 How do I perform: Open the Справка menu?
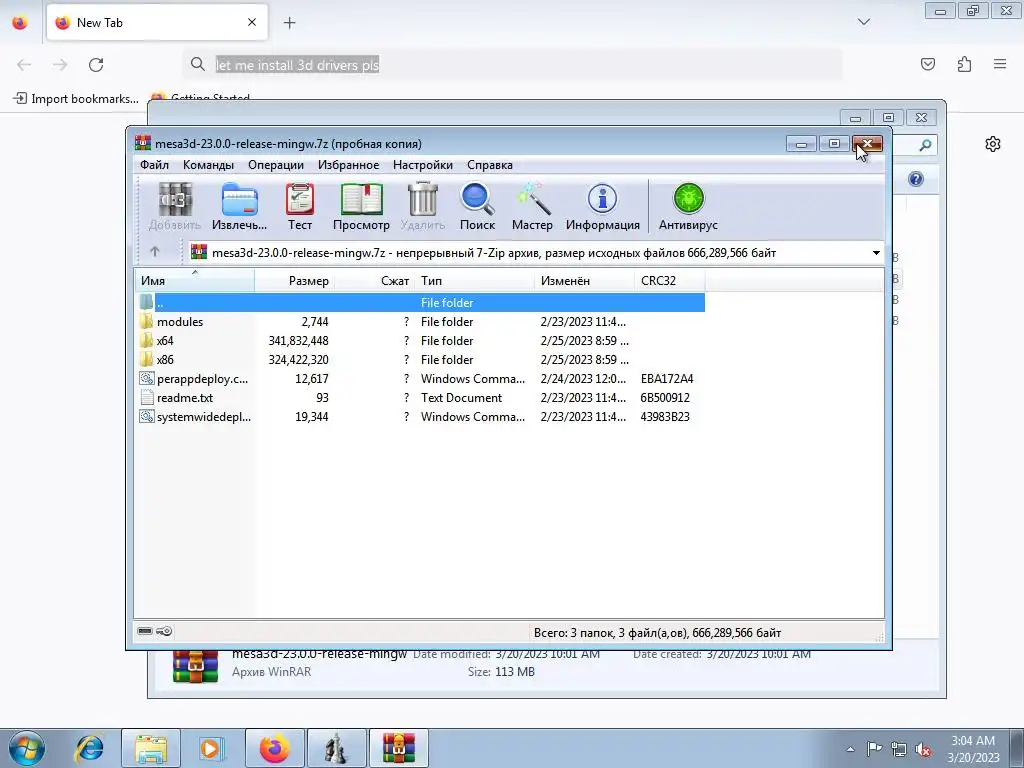tap(490, 165)
